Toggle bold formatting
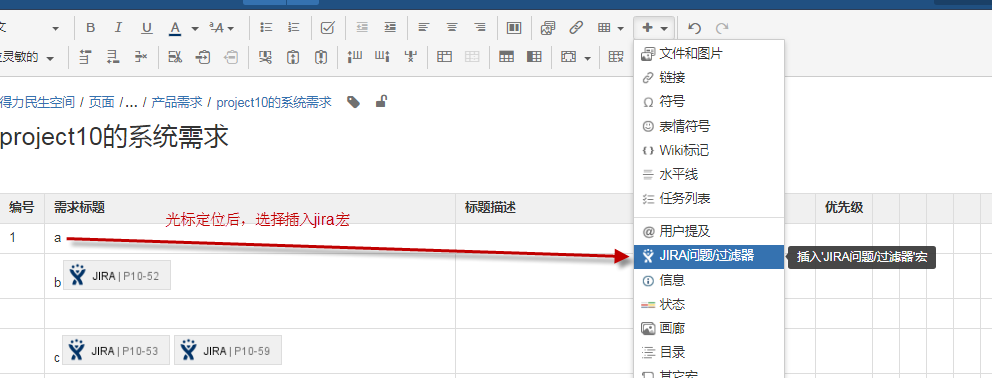The image size is (992, 378). point(90,28)
